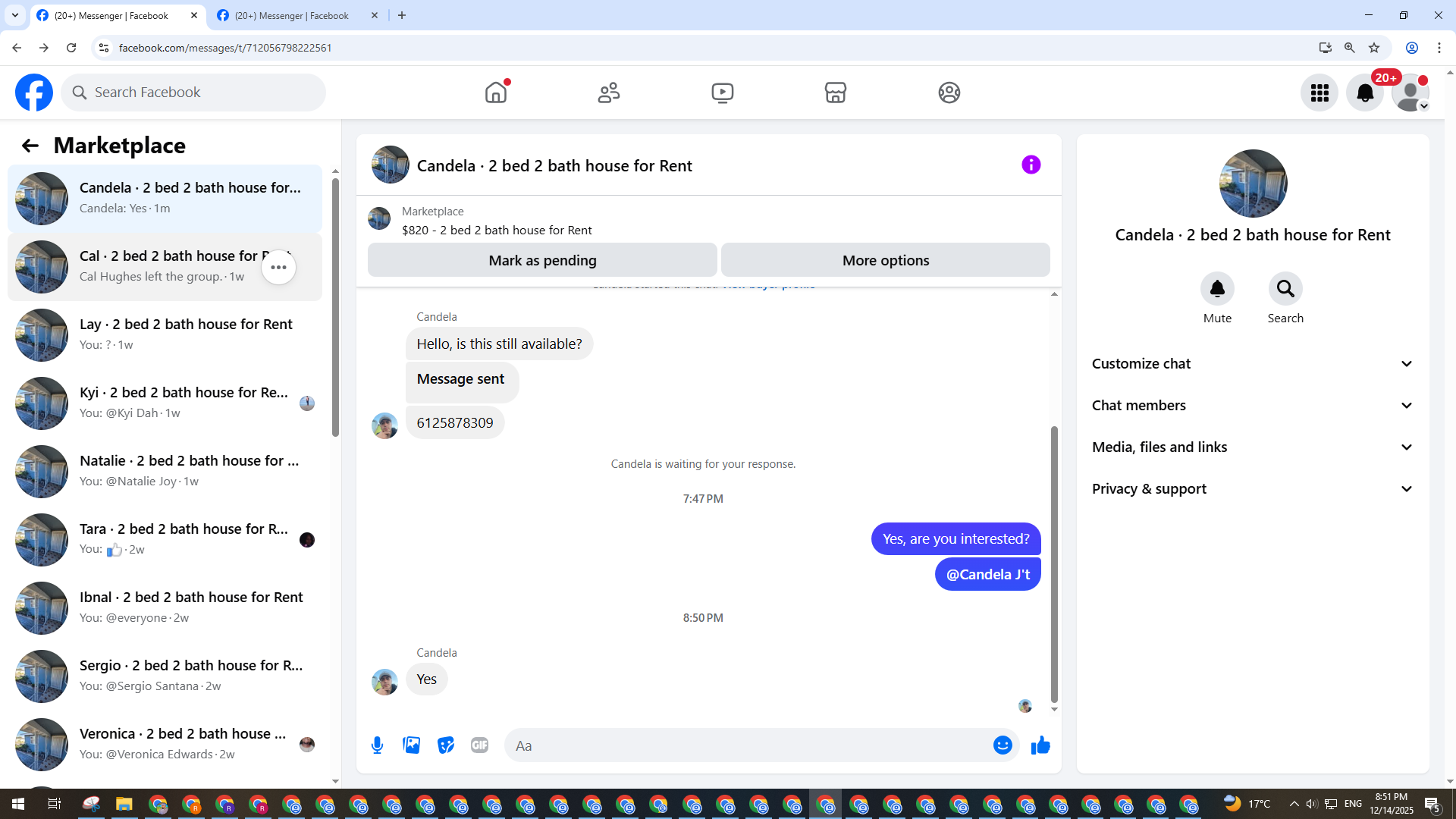Viewport: 1456px width, 819px height.
Task: Open the GIF picker
Action: click(x=479, y=745)
